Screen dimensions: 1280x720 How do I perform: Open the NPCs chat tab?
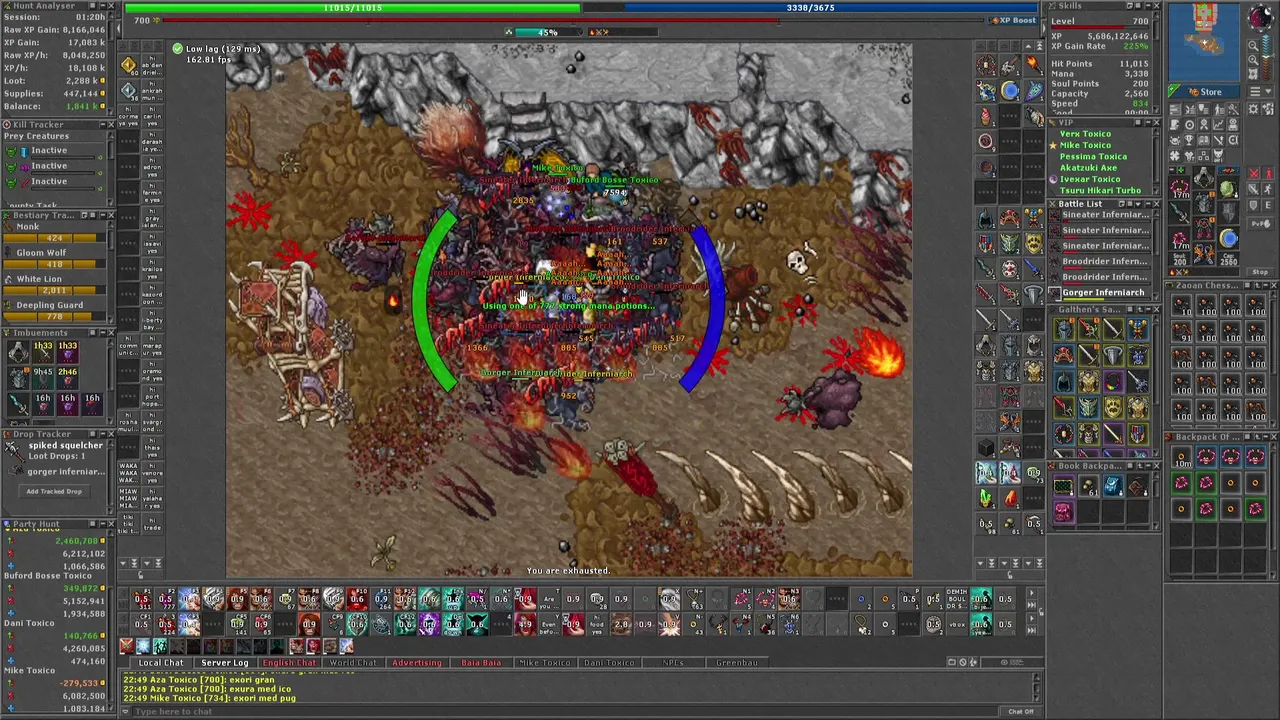click(x=673, y=662)
